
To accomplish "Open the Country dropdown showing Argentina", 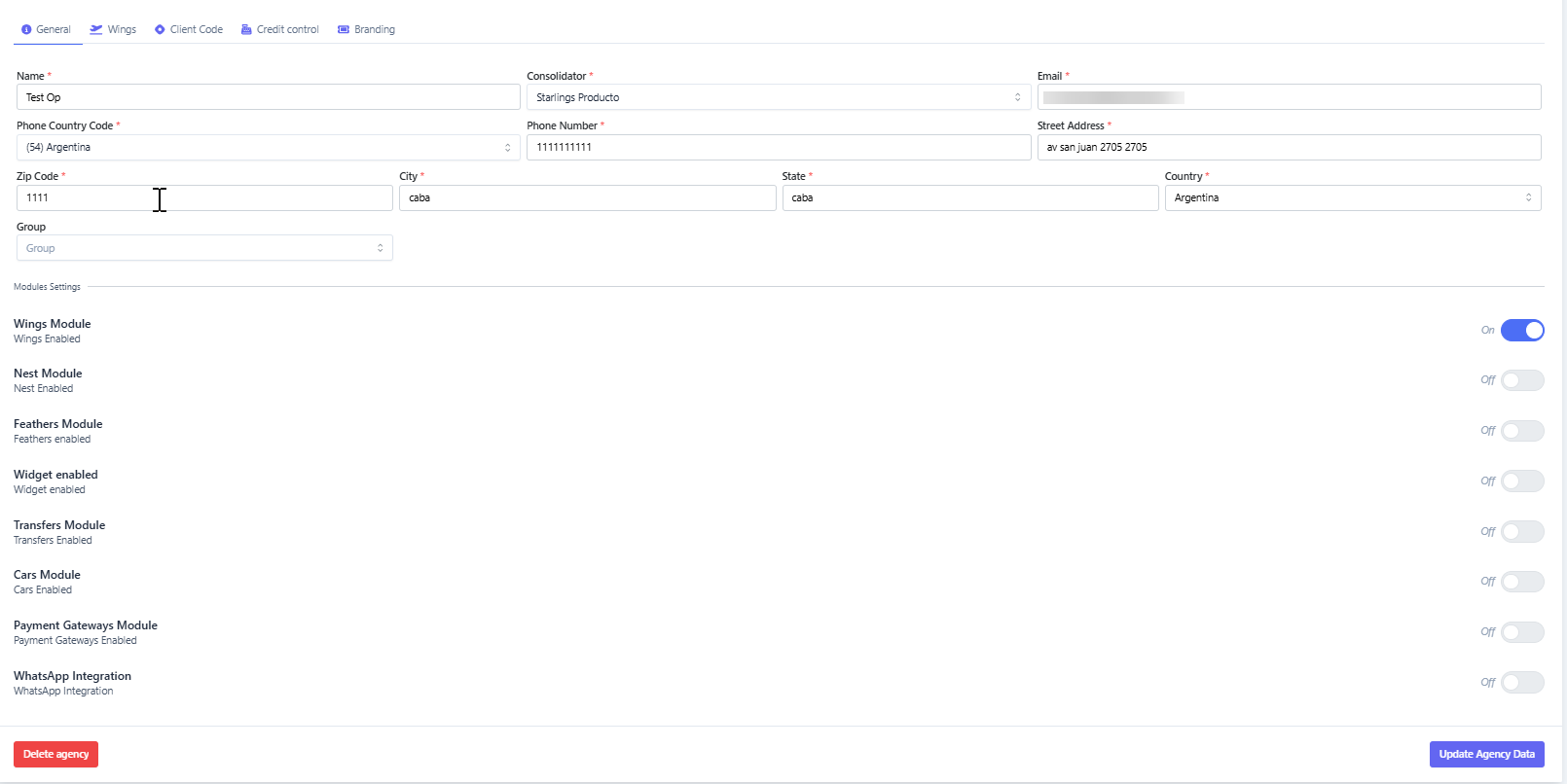I will tap(1352, 198).
